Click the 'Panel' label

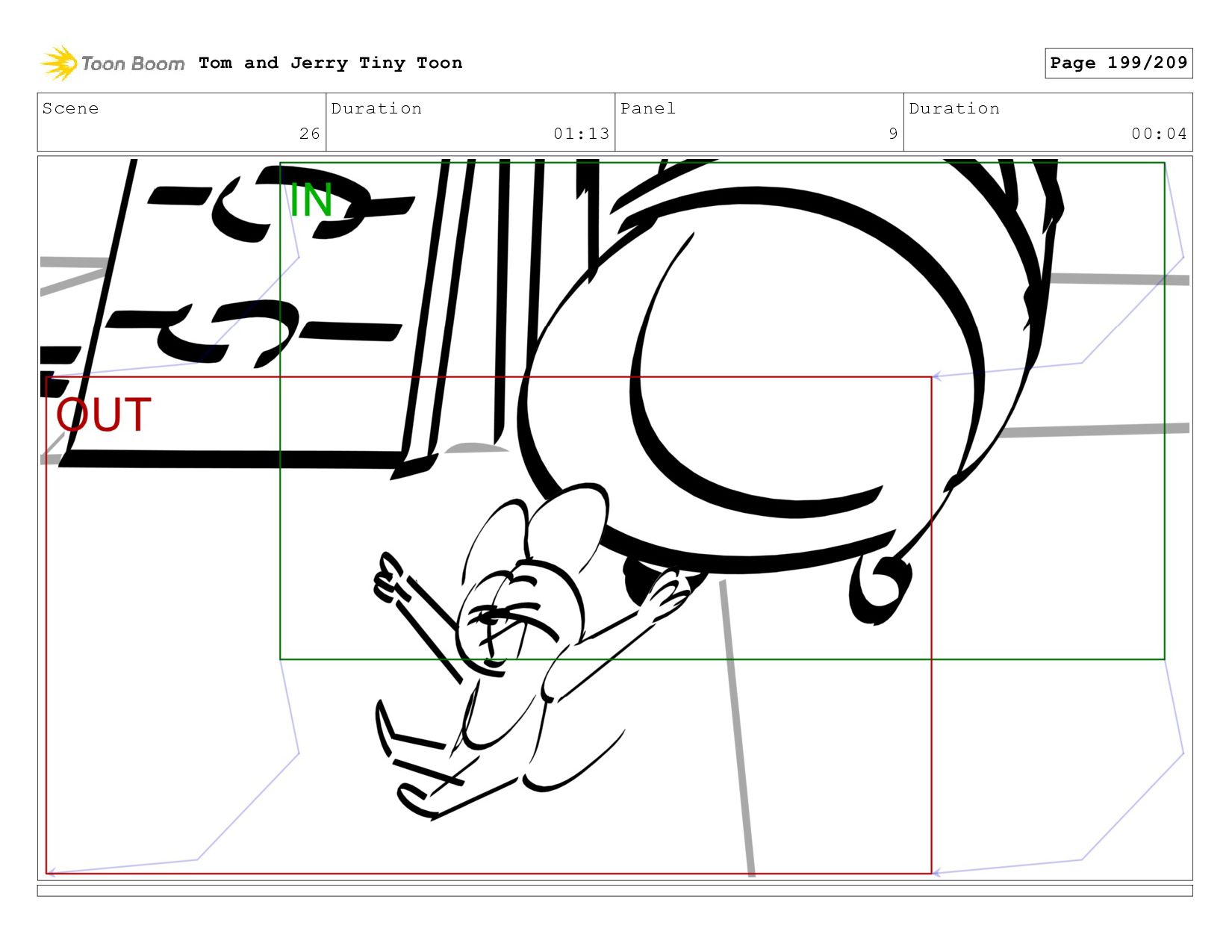647,108
